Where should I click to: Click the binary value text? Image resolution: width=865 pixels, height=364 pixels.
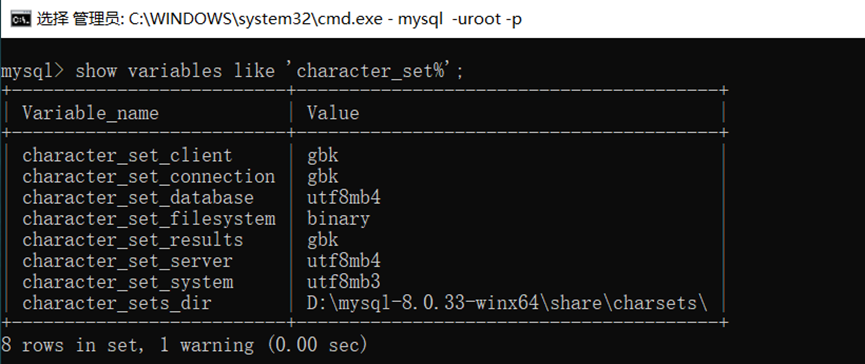338,219
